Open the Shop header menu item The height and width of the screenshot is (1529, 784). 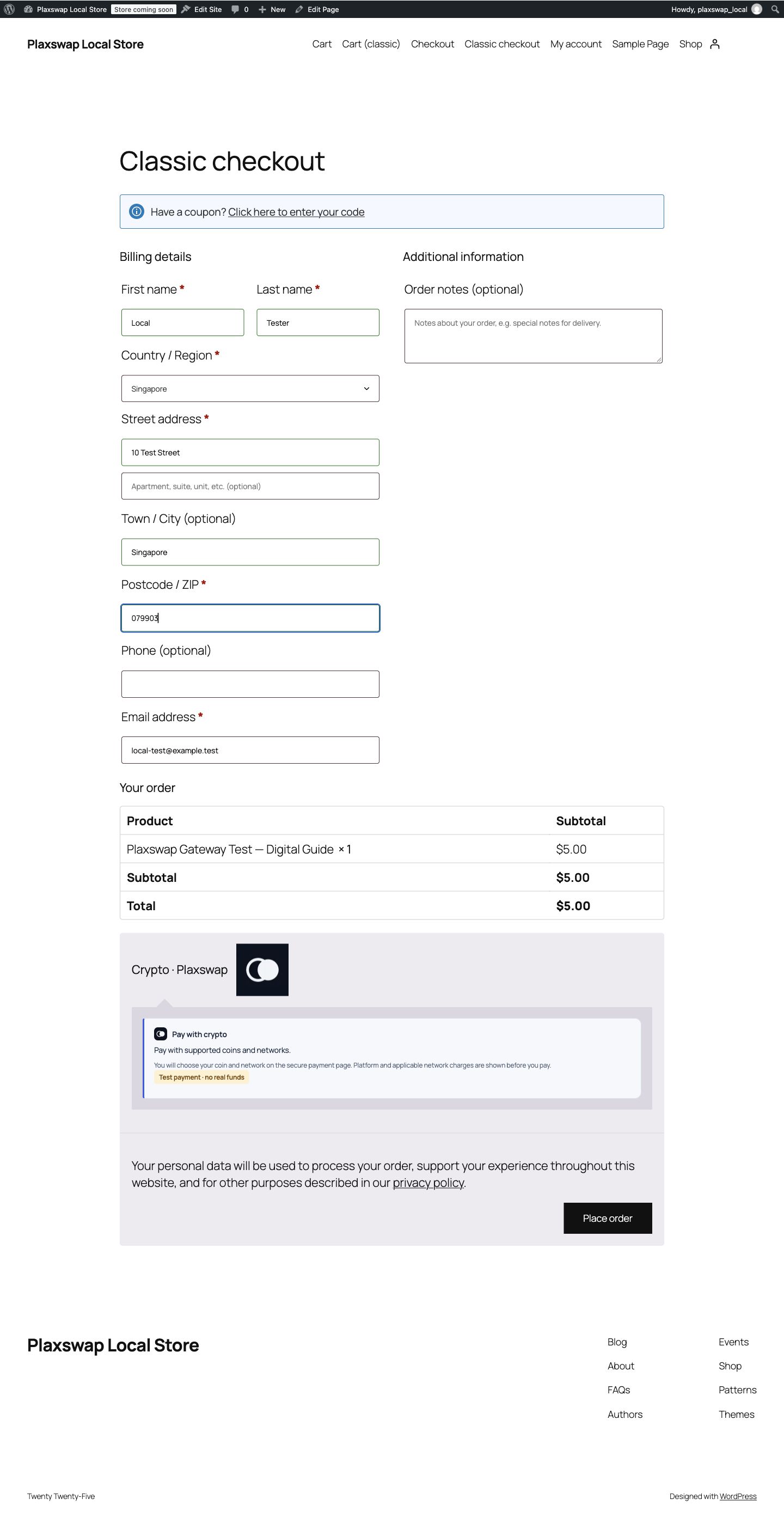click(690, 44)
